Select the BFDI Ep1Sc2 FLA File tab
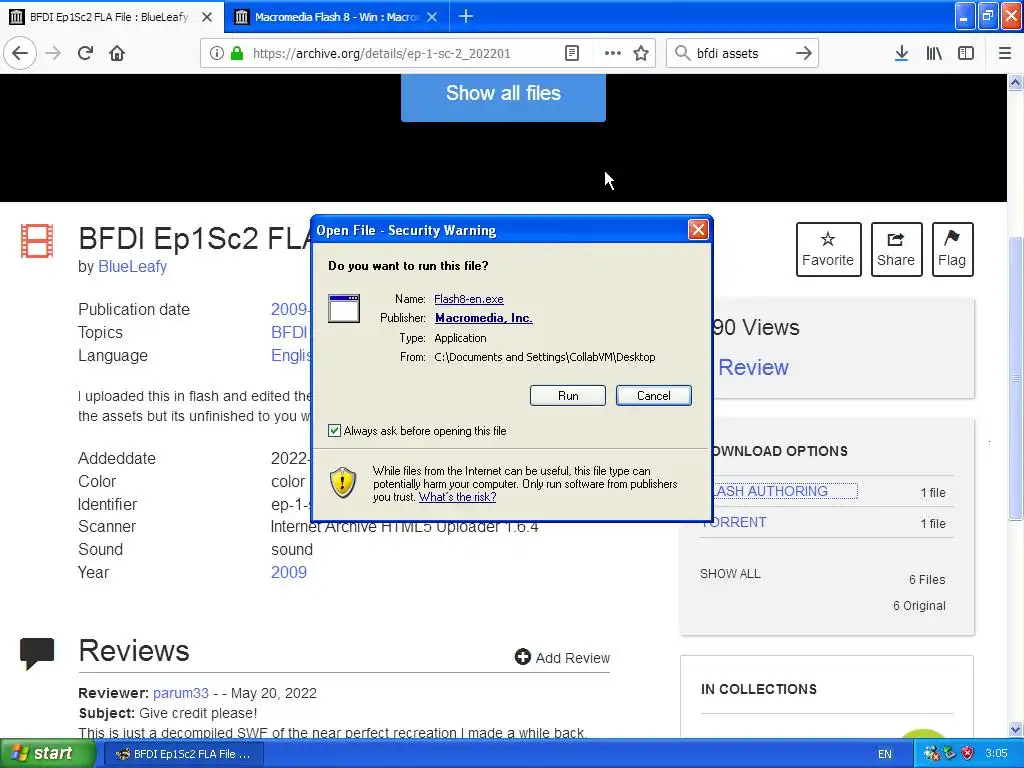The height and width of the screenshot is (768, 1024). click(x=111, y=17)
